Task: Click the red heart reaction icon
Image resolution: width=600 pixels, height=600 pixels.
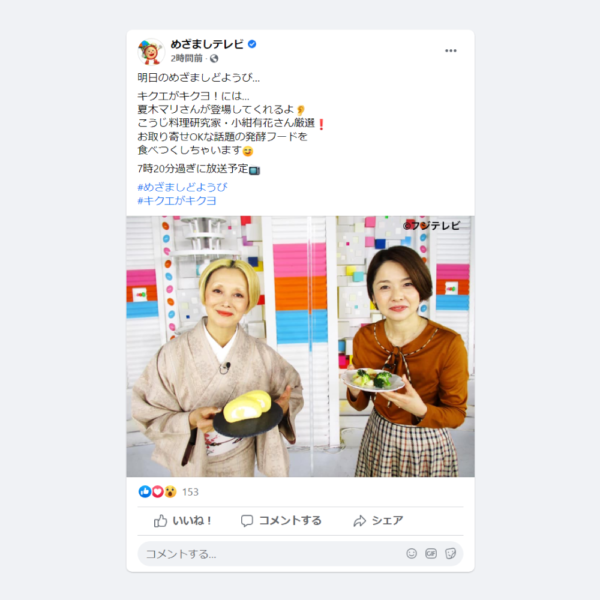Action: 157,491
